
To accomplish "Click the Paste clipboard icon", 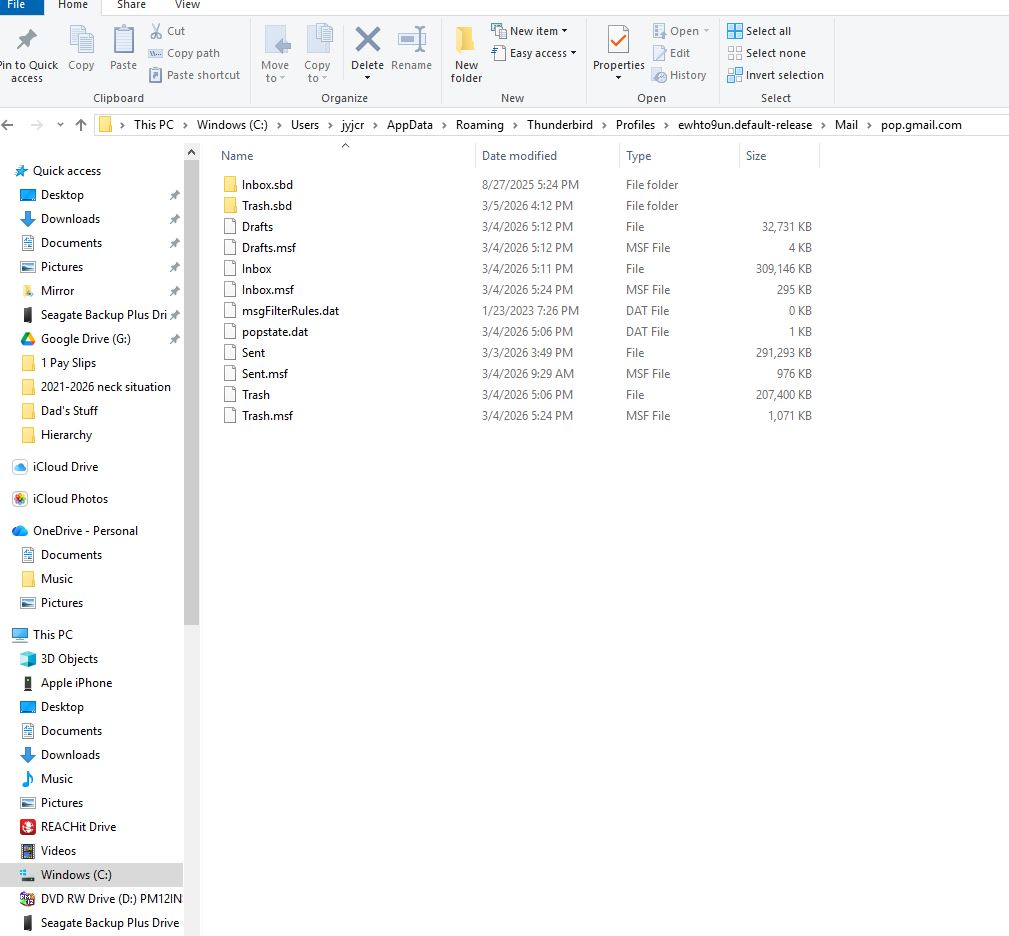I will (x=124, y=40).
